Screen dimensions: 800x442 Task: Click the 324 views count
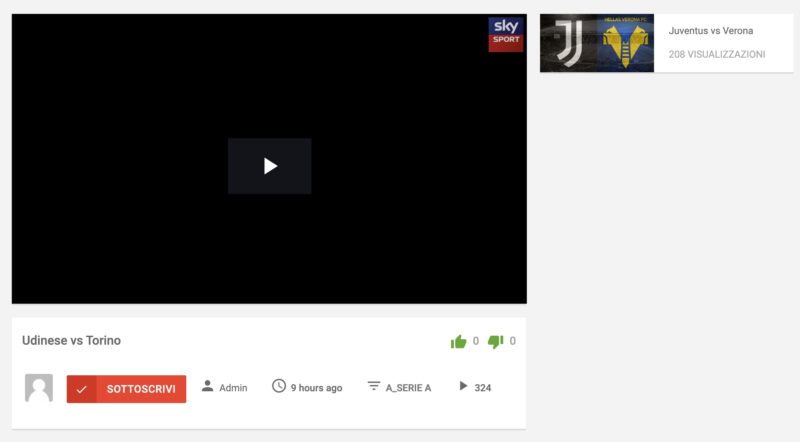483,388
